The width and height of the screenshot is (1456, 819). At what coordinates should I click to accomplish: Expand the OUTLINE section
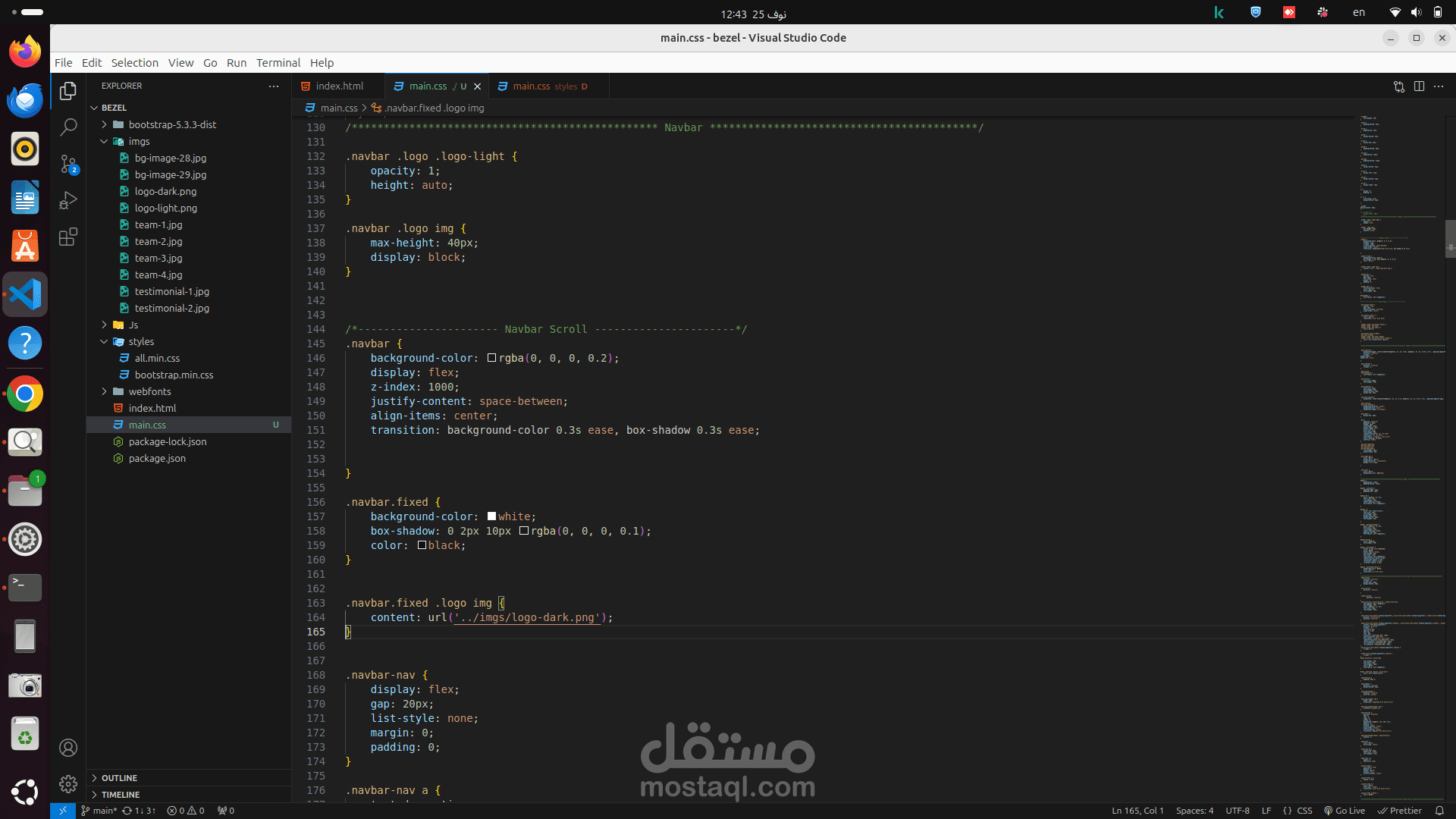119,778
